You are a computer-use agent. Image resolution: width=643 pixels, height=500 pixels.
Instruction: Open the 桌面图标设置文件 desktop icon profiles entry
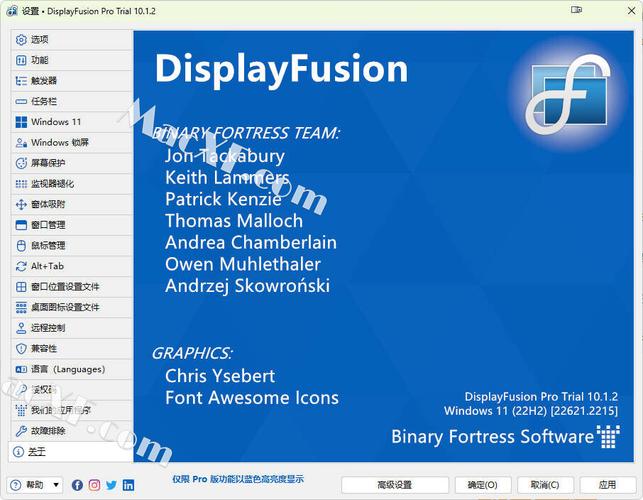[x=71, y=307]
